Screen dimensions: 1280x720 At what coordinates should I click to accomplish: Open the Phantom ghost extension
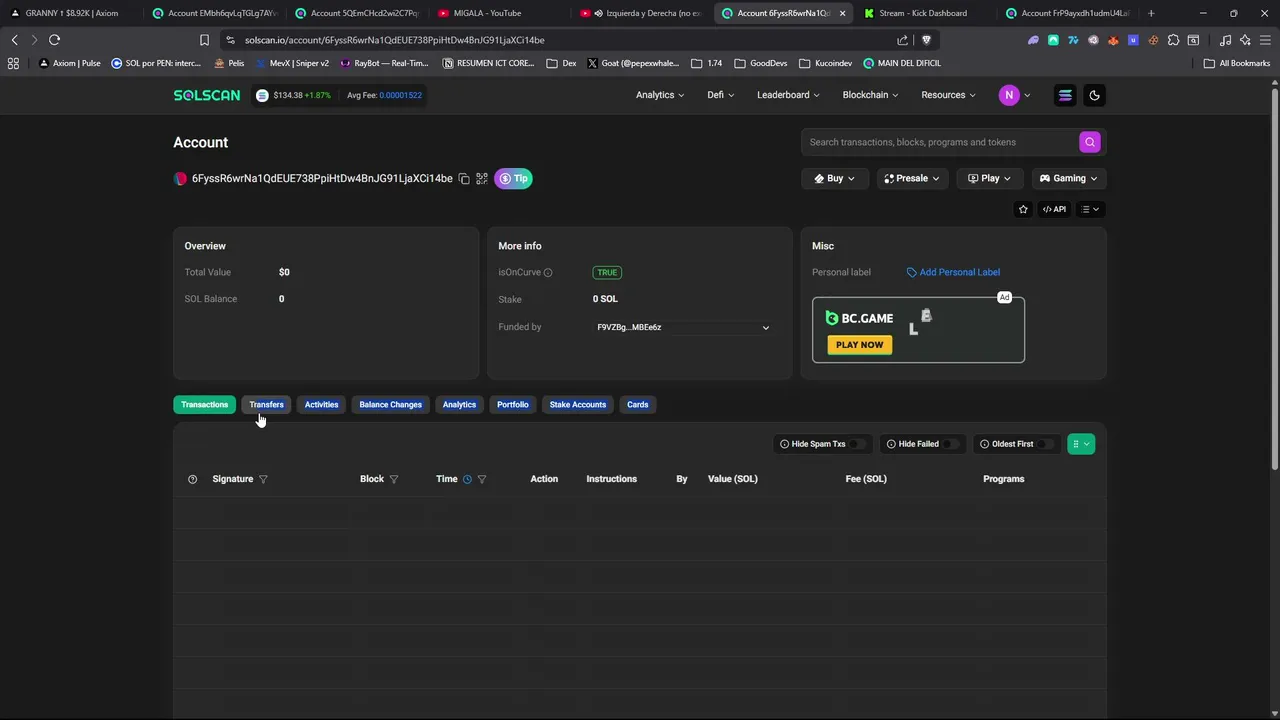point(1033,40)
